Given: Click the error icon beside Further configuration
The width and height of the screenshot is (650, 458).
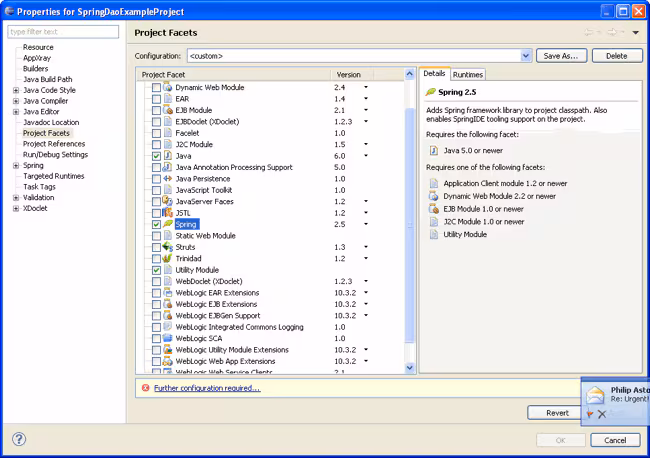Looking at the screenshot, I should 146,388.
